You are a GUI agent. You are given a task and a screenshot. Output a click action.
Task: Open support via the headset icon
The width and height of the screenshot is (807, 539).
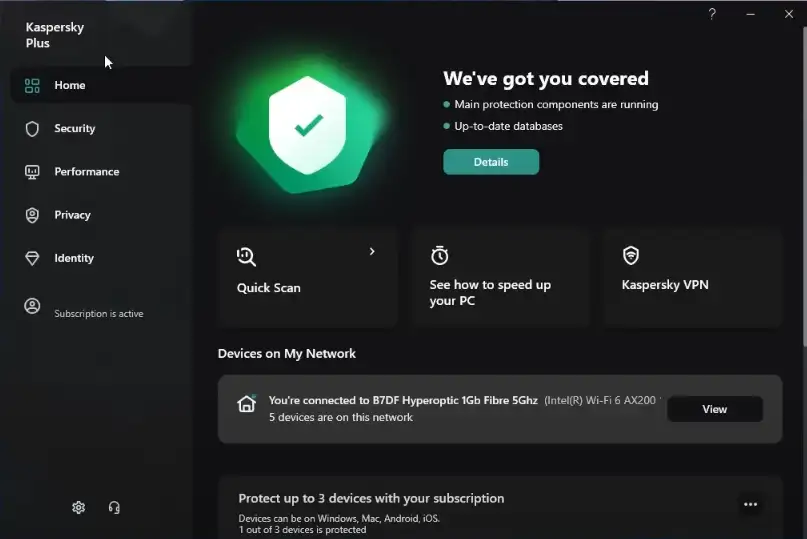(114, 508)
